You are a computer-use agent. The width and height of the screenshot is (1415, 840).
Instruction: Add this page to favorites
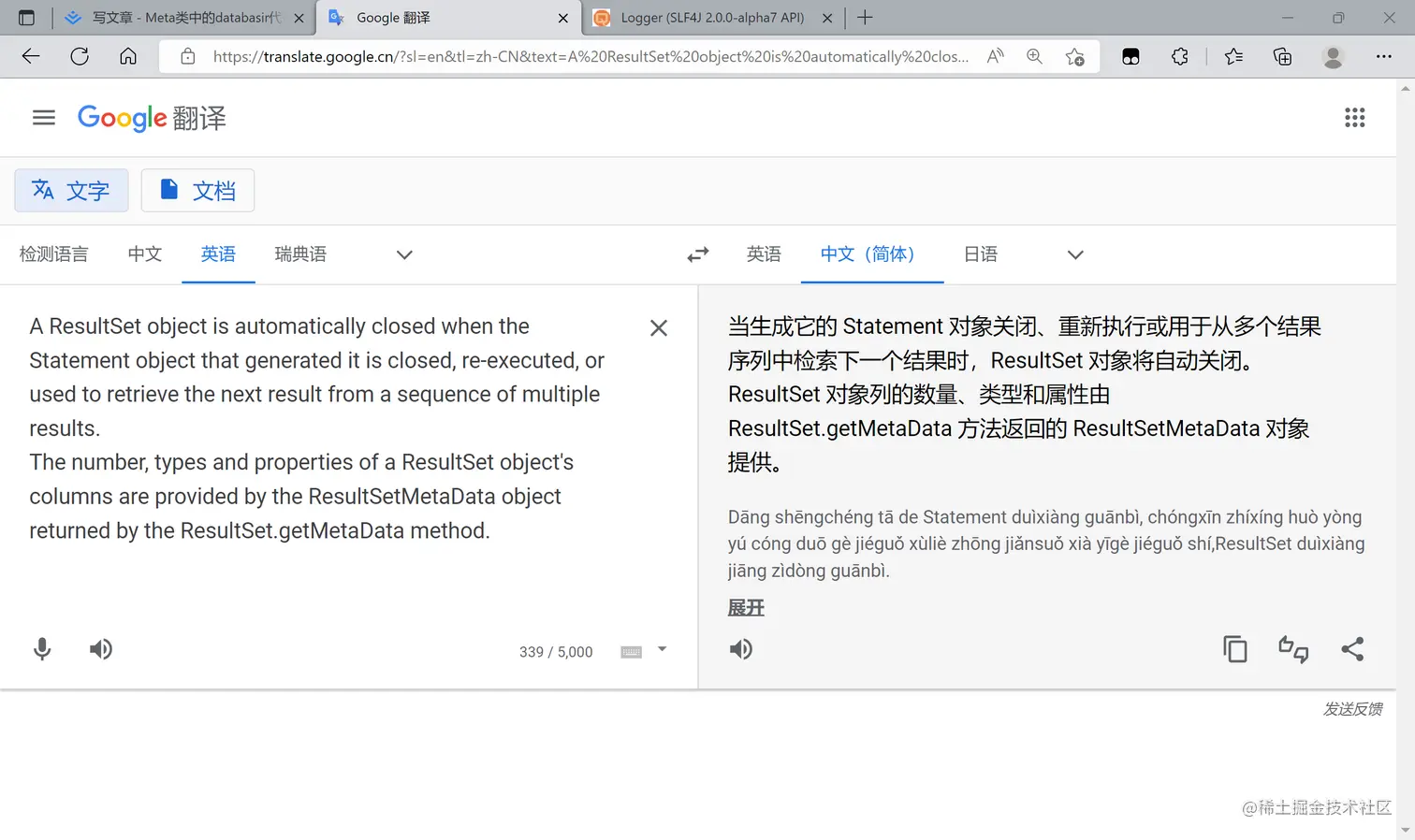pos(1075,56)
